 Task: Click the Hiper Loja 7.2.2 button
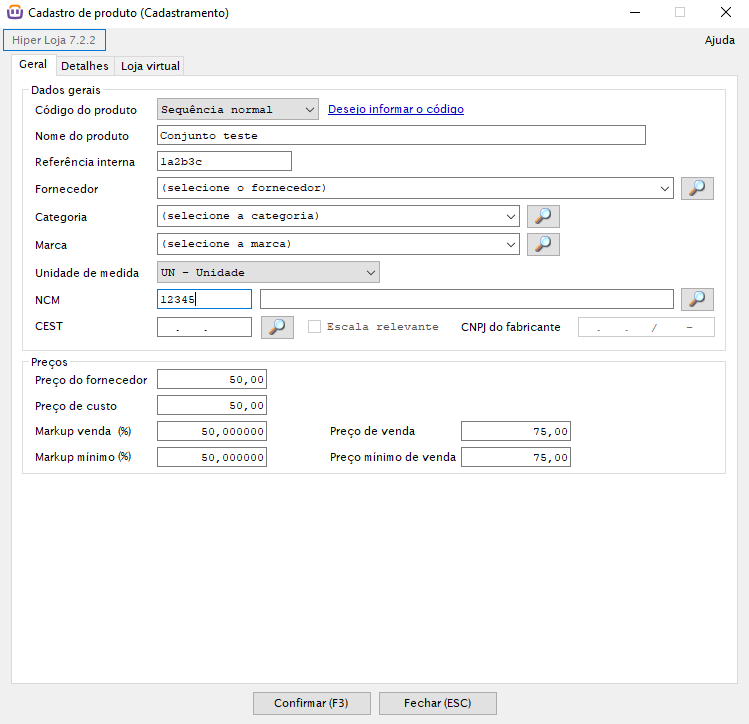click(x=54, y=40)
